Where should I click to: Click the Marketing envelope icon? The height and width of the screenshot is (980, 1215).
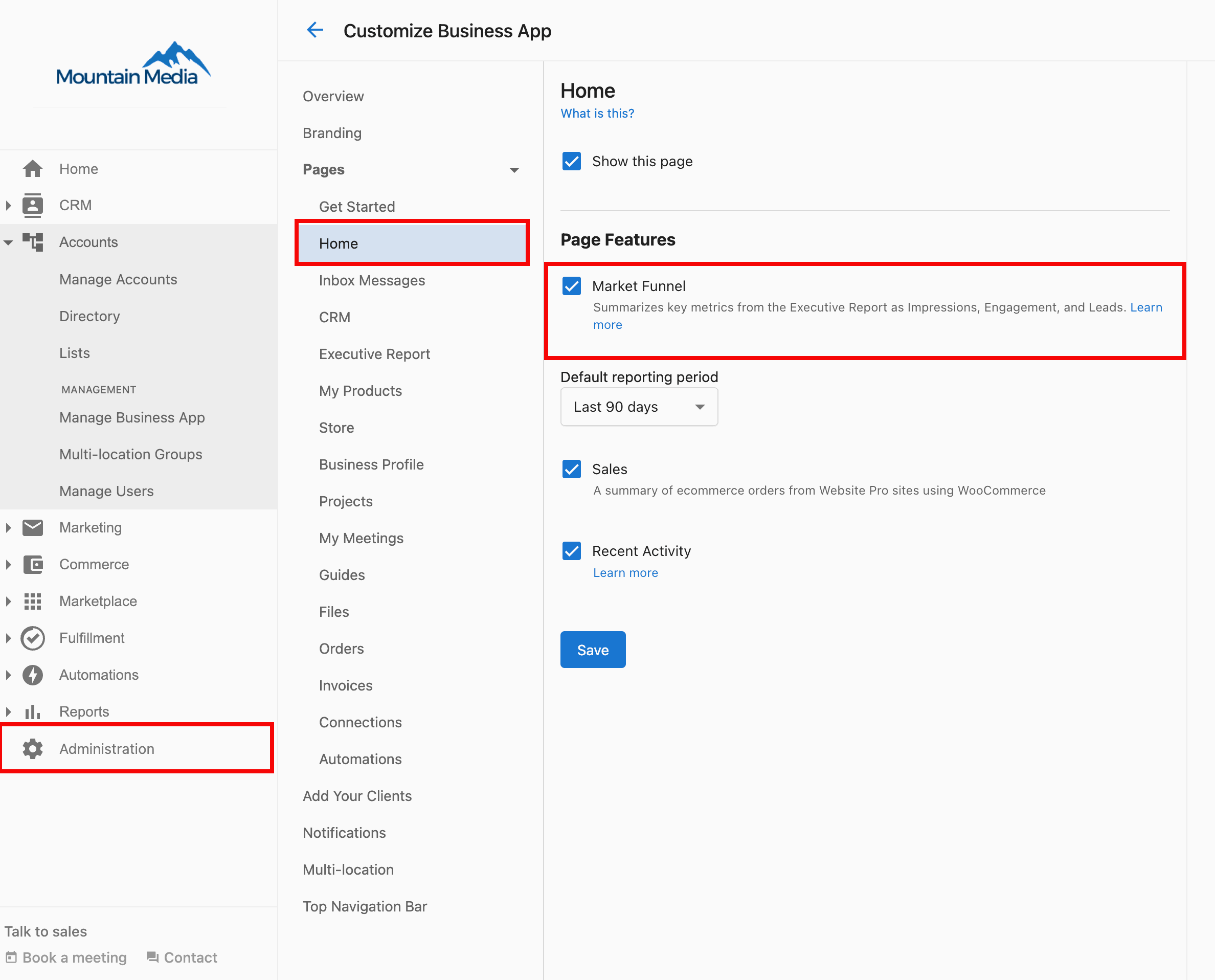[33, 527]
